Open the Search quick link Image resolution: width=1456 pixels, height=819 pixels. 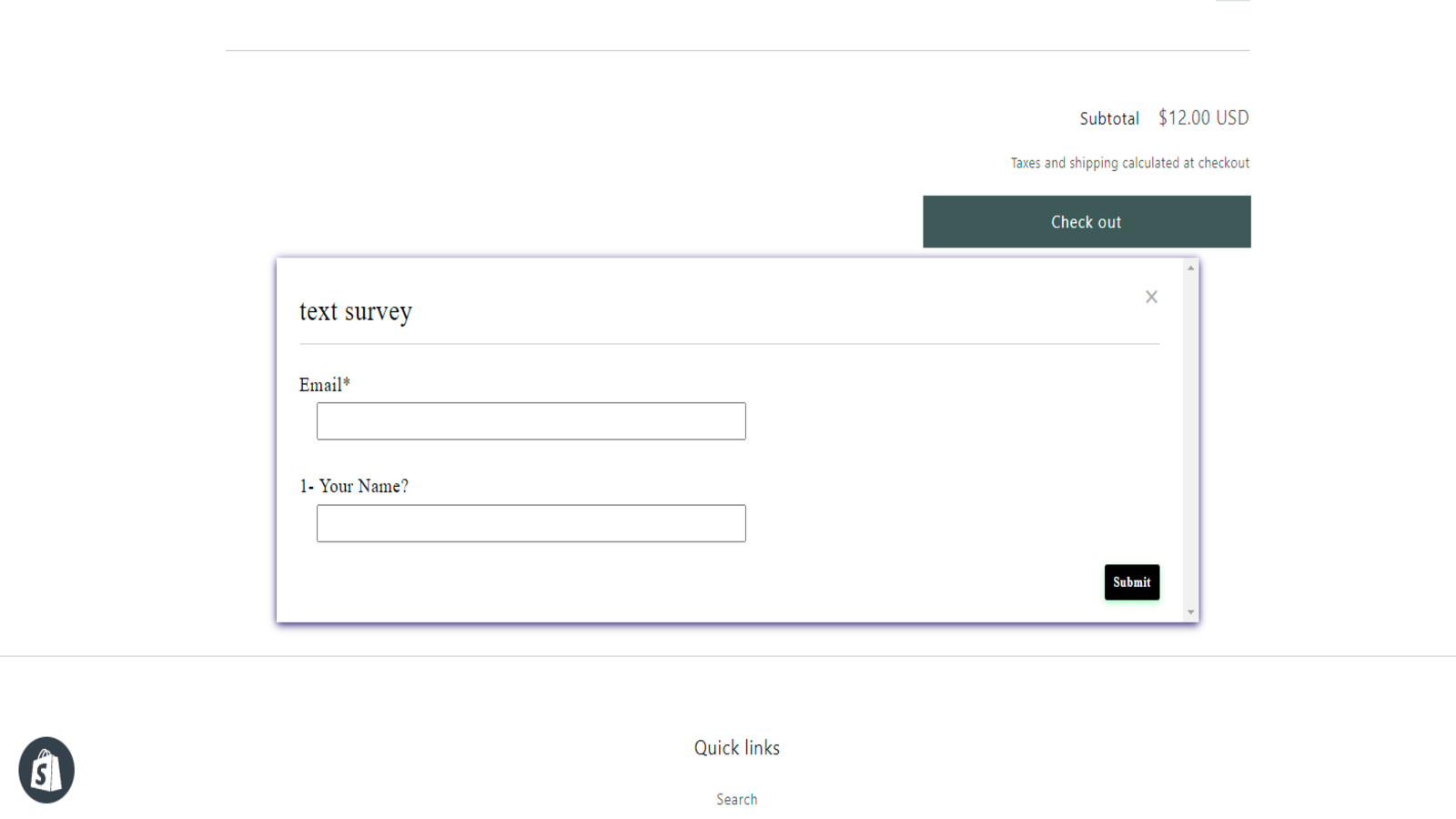point(736,799)
